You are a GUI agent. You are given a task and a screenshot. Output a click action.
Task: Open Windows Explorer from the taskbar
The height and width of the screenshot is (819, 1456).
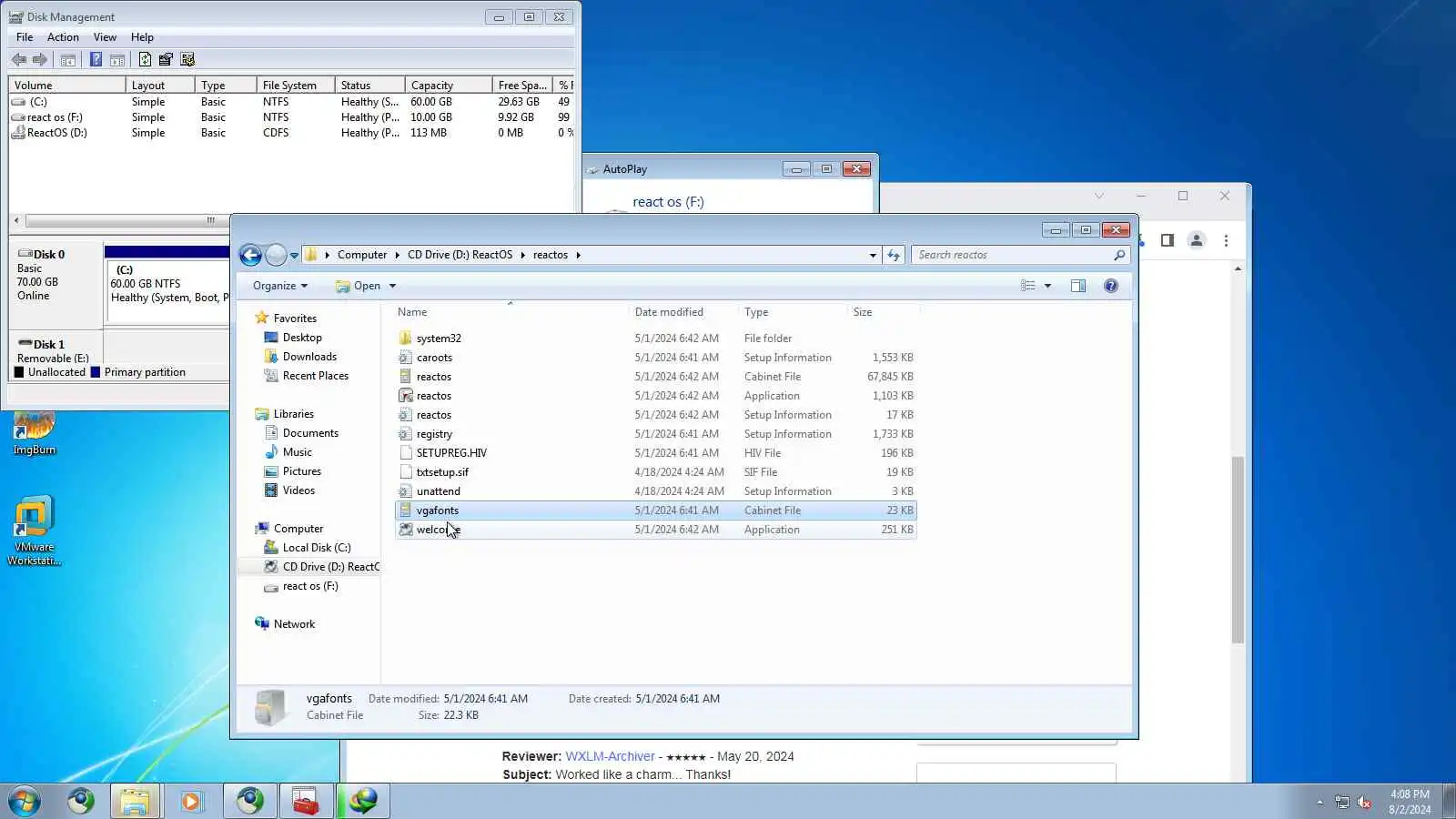point(135,802)
